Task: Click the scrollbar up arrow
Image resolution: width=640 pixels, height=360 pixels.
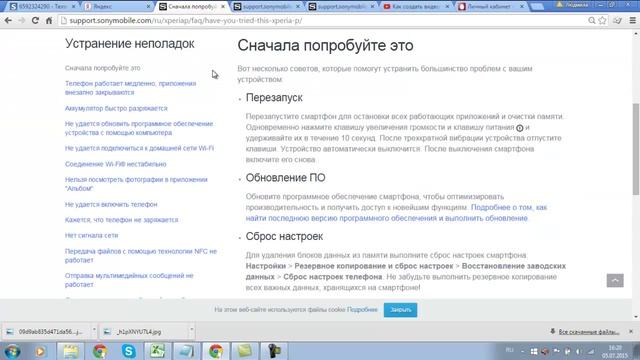Action: tap(636, 33)
